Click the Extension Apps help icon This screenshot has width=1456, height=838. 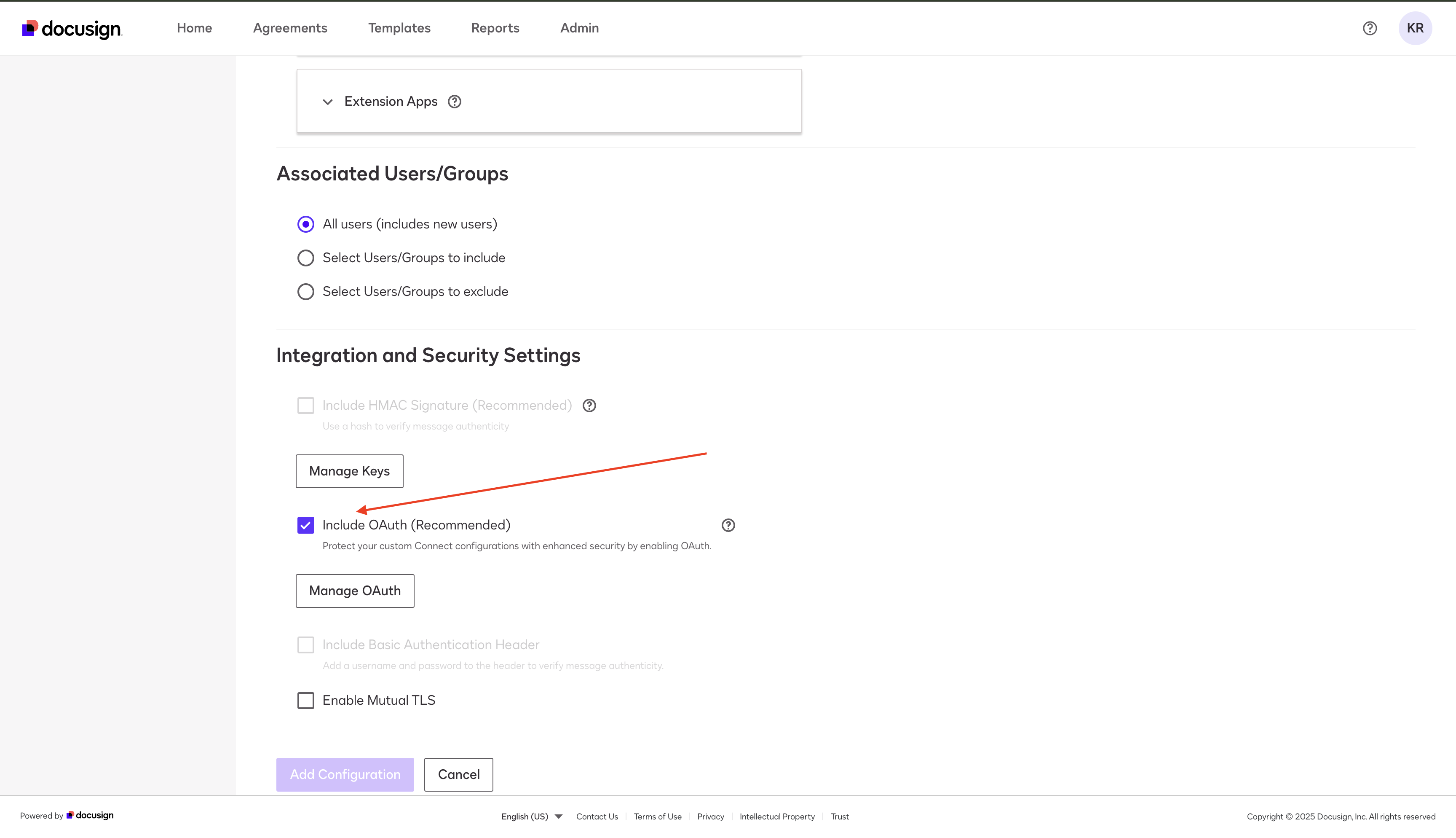[454, 102]
